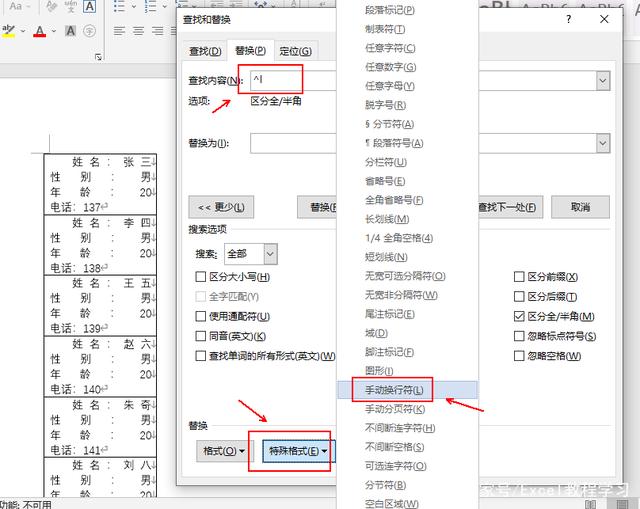Click the Enclosed Character icon

tap(89, 31)
